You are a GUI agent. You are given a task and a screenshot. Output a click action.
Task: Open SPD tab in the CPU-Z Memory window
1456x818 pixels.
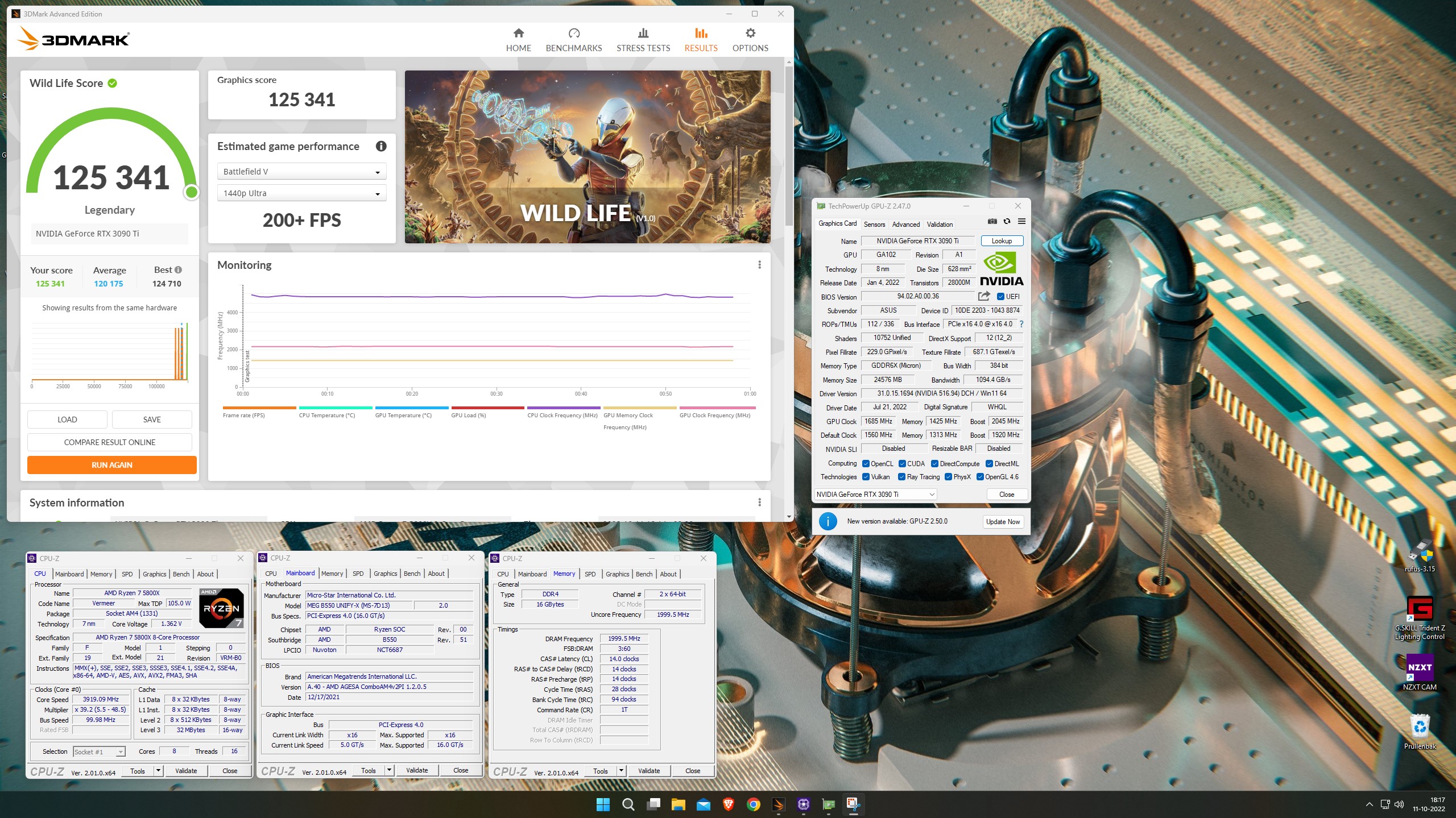[x=590, y=574]
